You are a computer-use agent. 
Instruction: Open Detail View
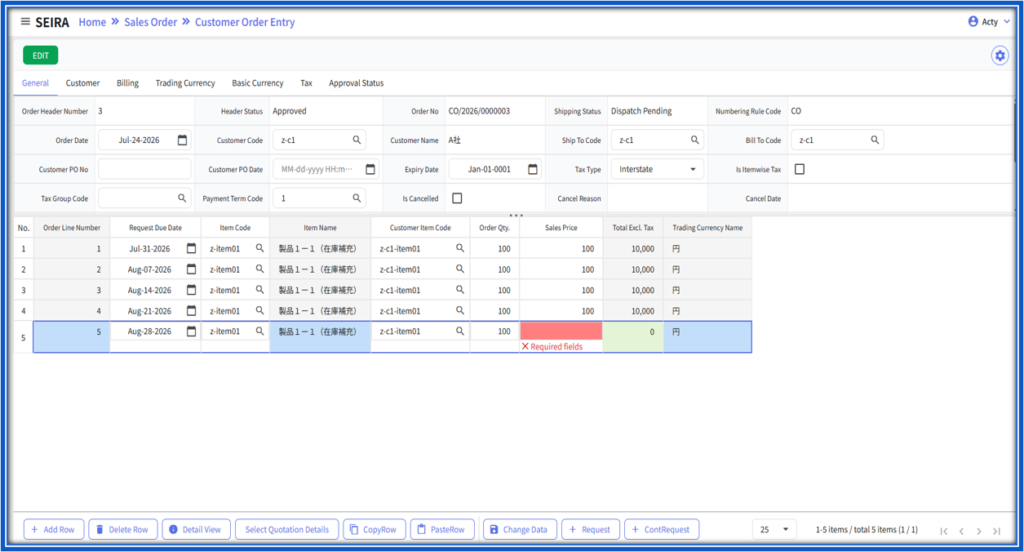point(196,529)
